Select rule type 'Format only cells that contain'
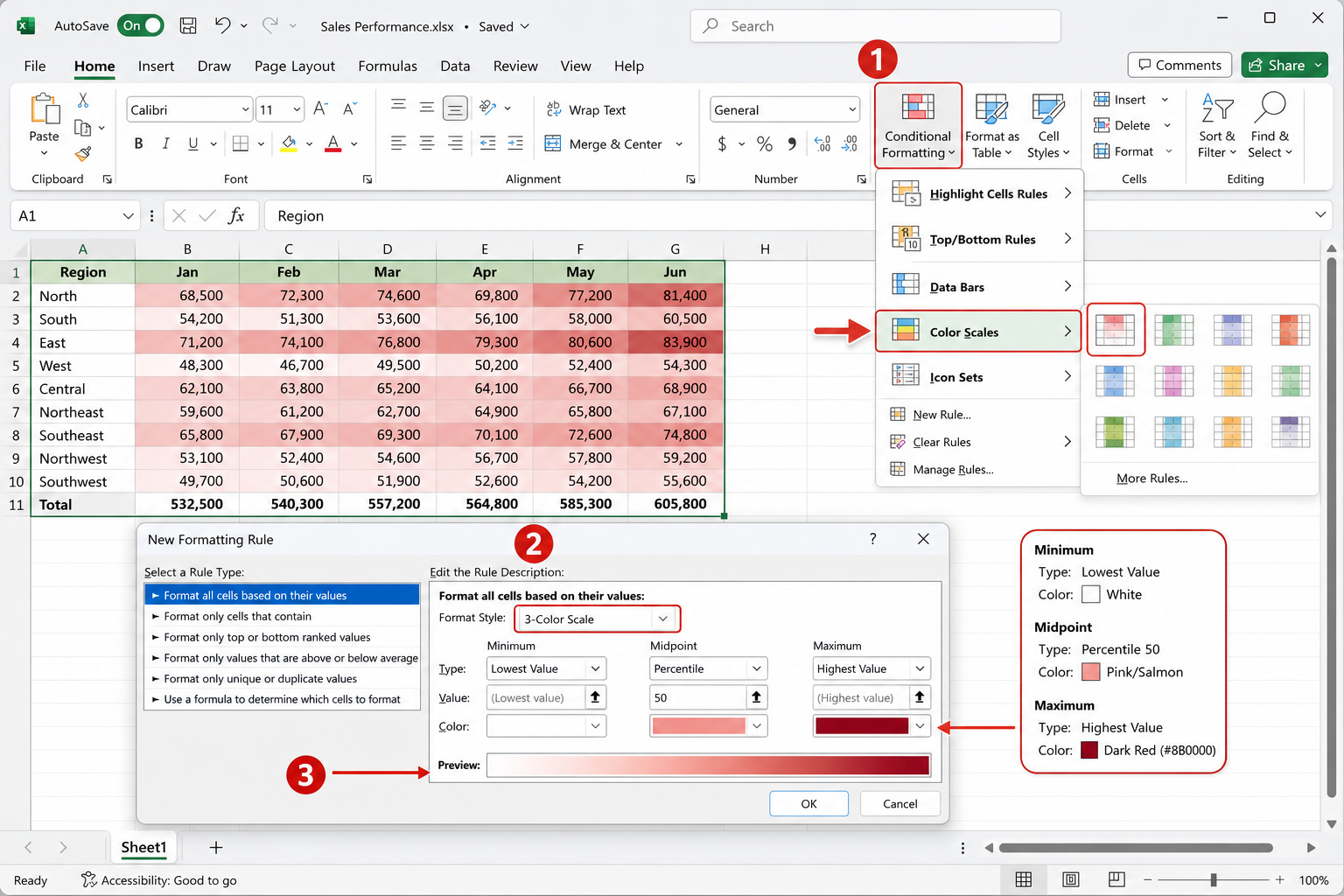Viewport: 1344px width, 896px height. coord(282,616)
